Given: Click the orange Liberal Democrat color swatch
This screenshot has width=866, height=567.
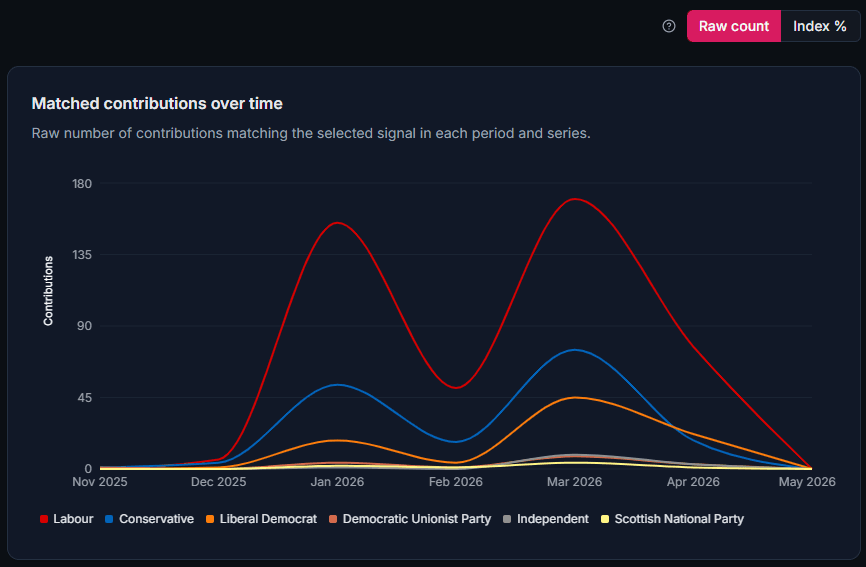Looking at the screenshot, I should pos(210,519).
